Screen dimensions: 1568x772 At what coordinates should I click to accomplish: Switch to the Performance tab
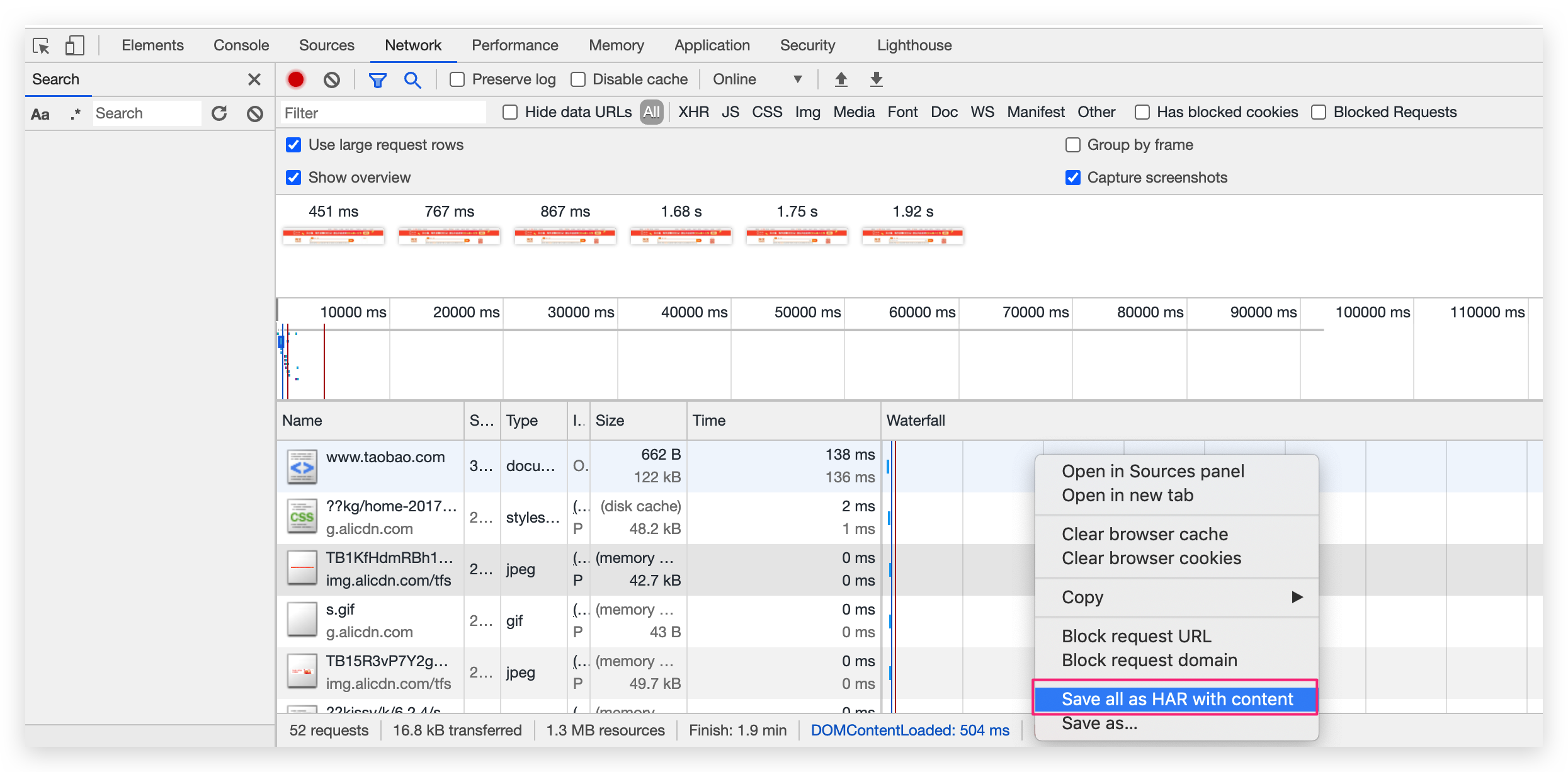point(514,45)
